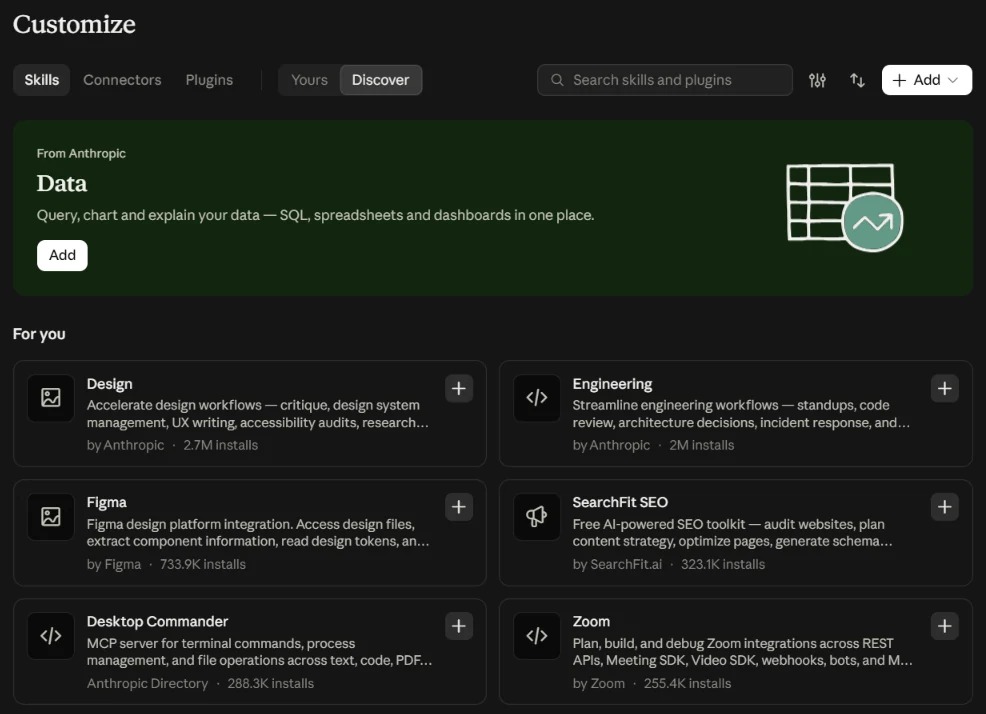Open the Figma skill title
The width and height of the screenshot is (986, 714).
pos(106,502)
